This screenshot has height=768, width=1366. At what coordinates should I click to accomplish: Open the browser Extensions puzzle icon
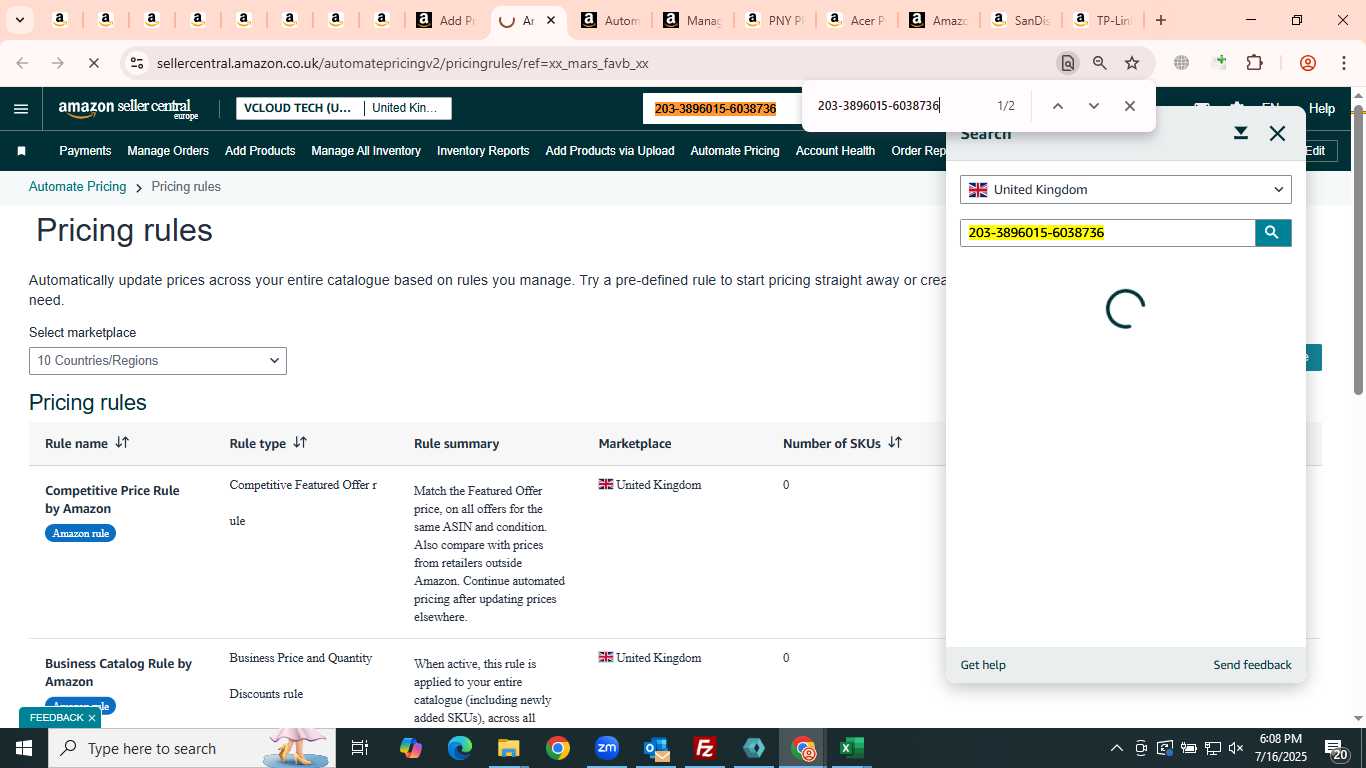click(1254, 63)
